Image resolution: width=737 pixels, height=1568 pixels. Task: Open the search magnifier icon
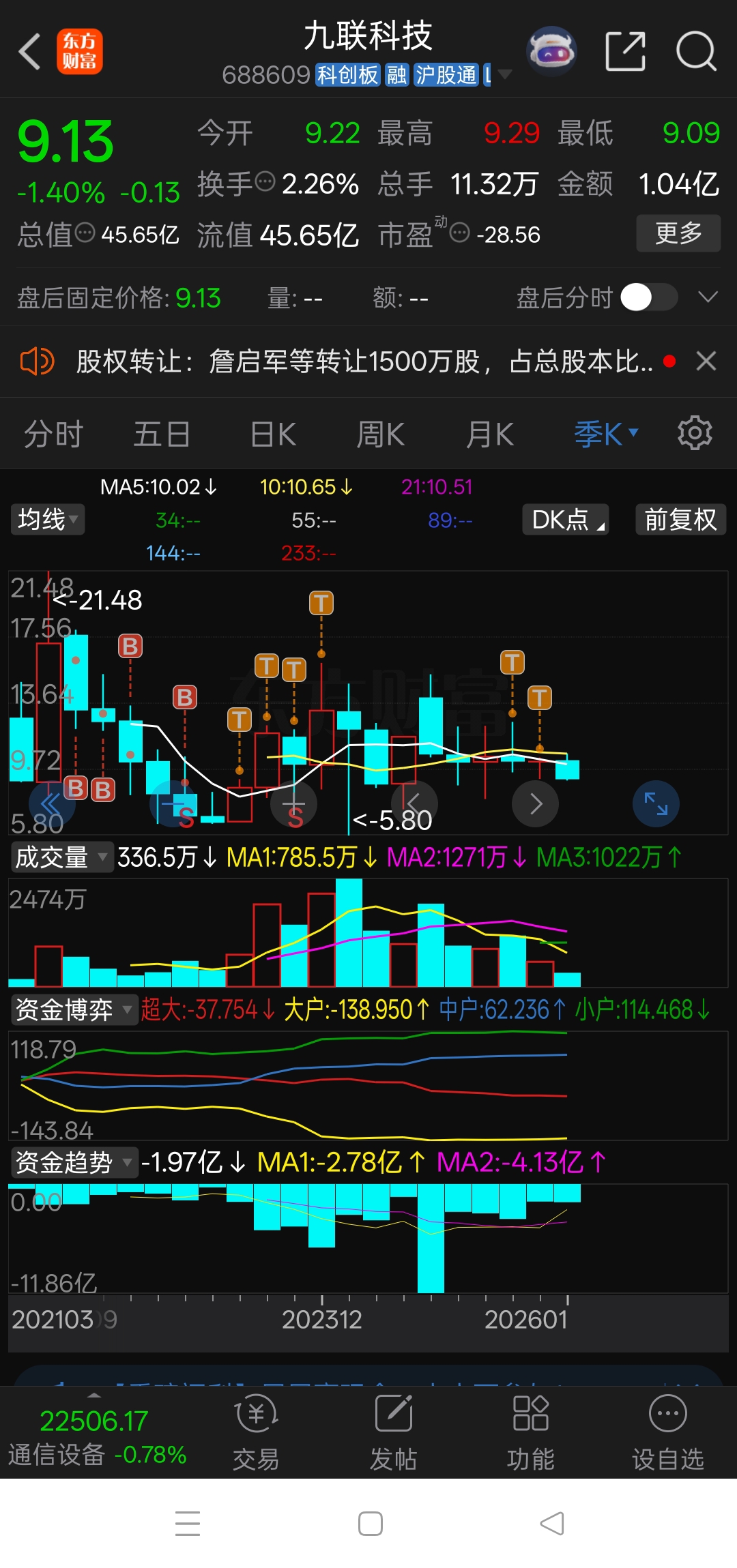(x=696, y=51)
